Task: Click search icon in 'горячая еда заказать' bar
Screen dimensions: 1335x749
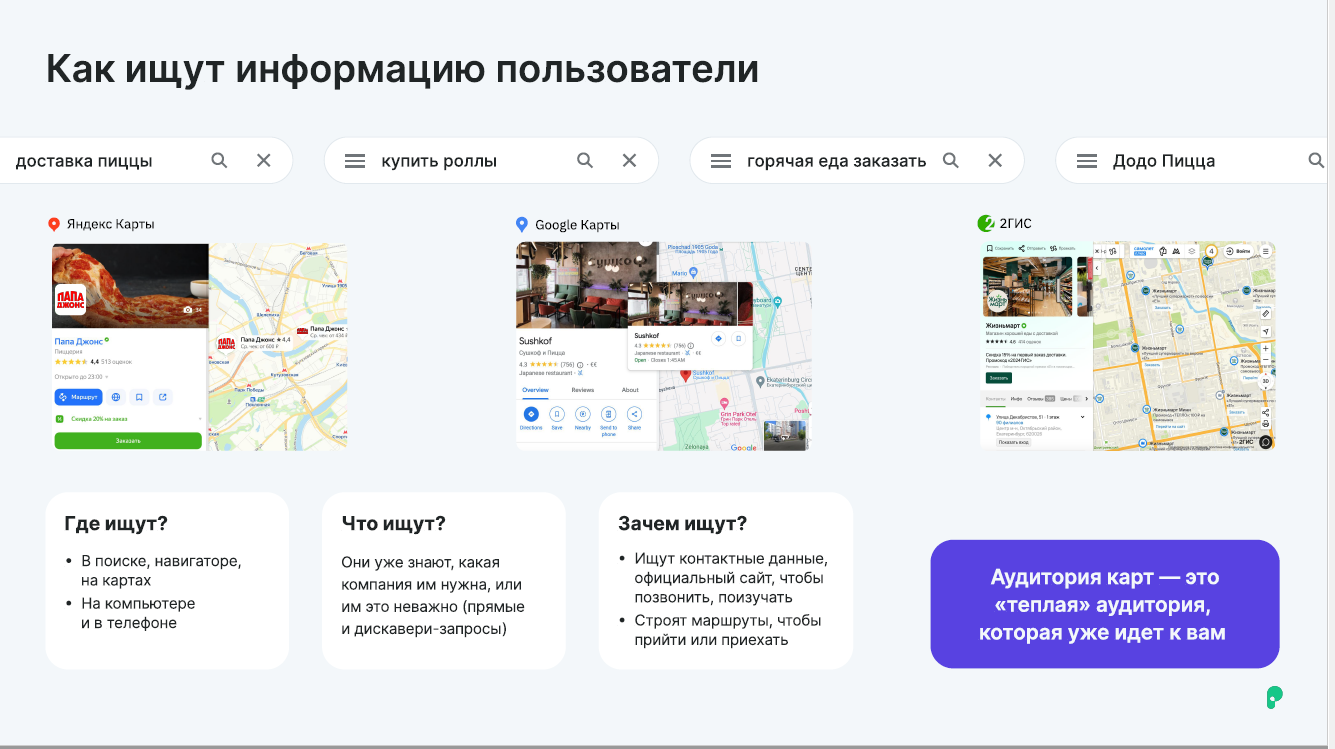Action: 951,160
